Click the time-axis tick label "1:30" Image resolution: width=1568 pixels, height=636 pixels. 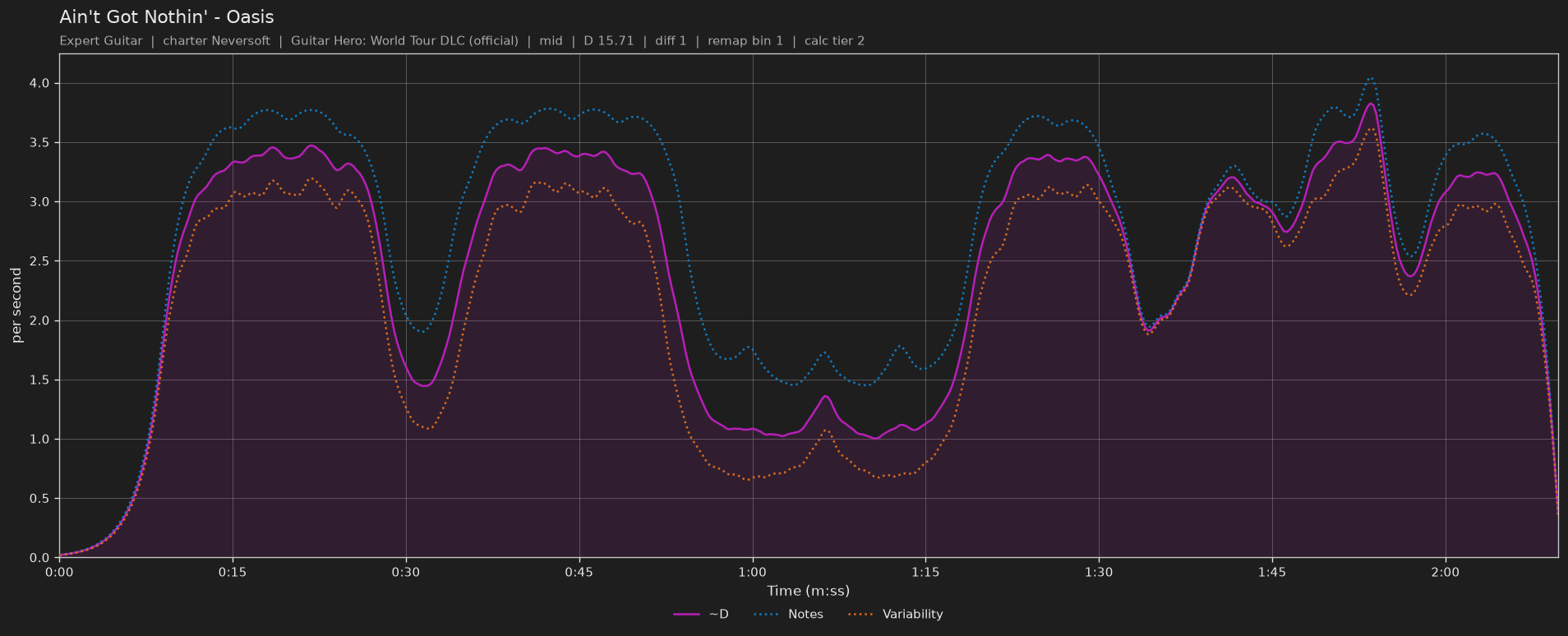pyautogui.click(x=1099, y=572)
